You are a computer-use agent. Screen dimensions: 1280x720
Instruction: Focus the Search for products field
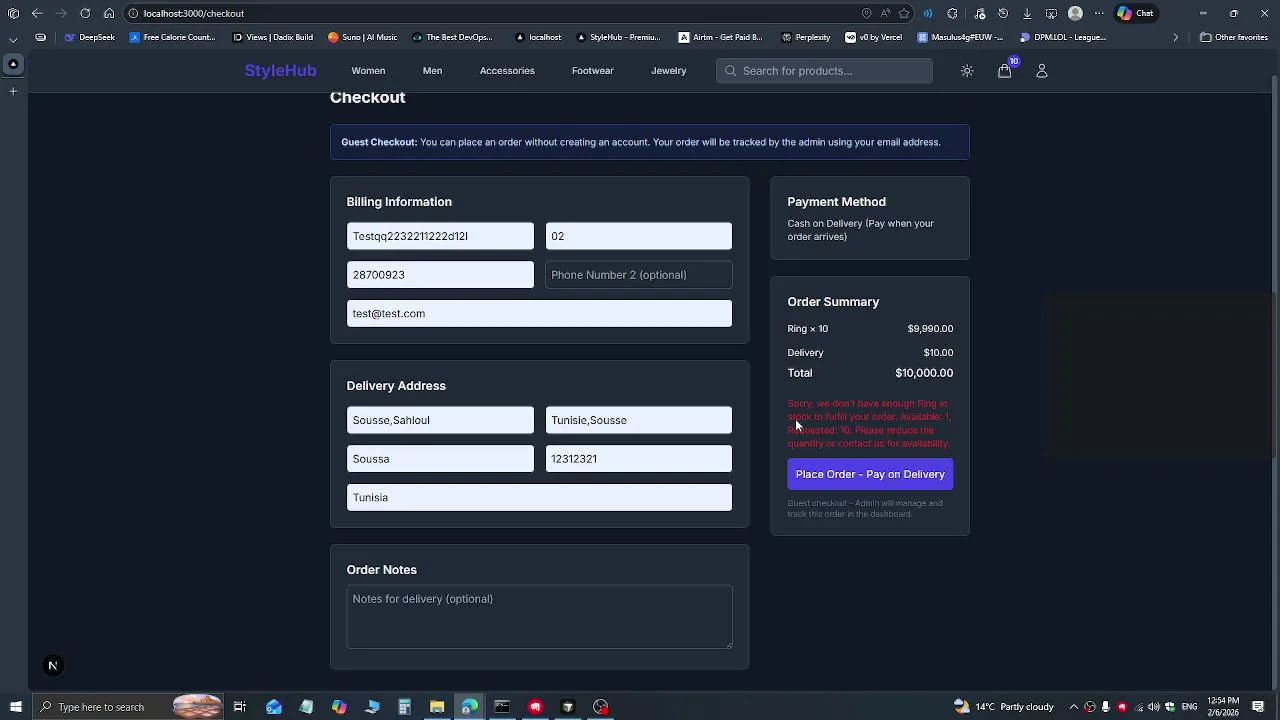[824, 71]
